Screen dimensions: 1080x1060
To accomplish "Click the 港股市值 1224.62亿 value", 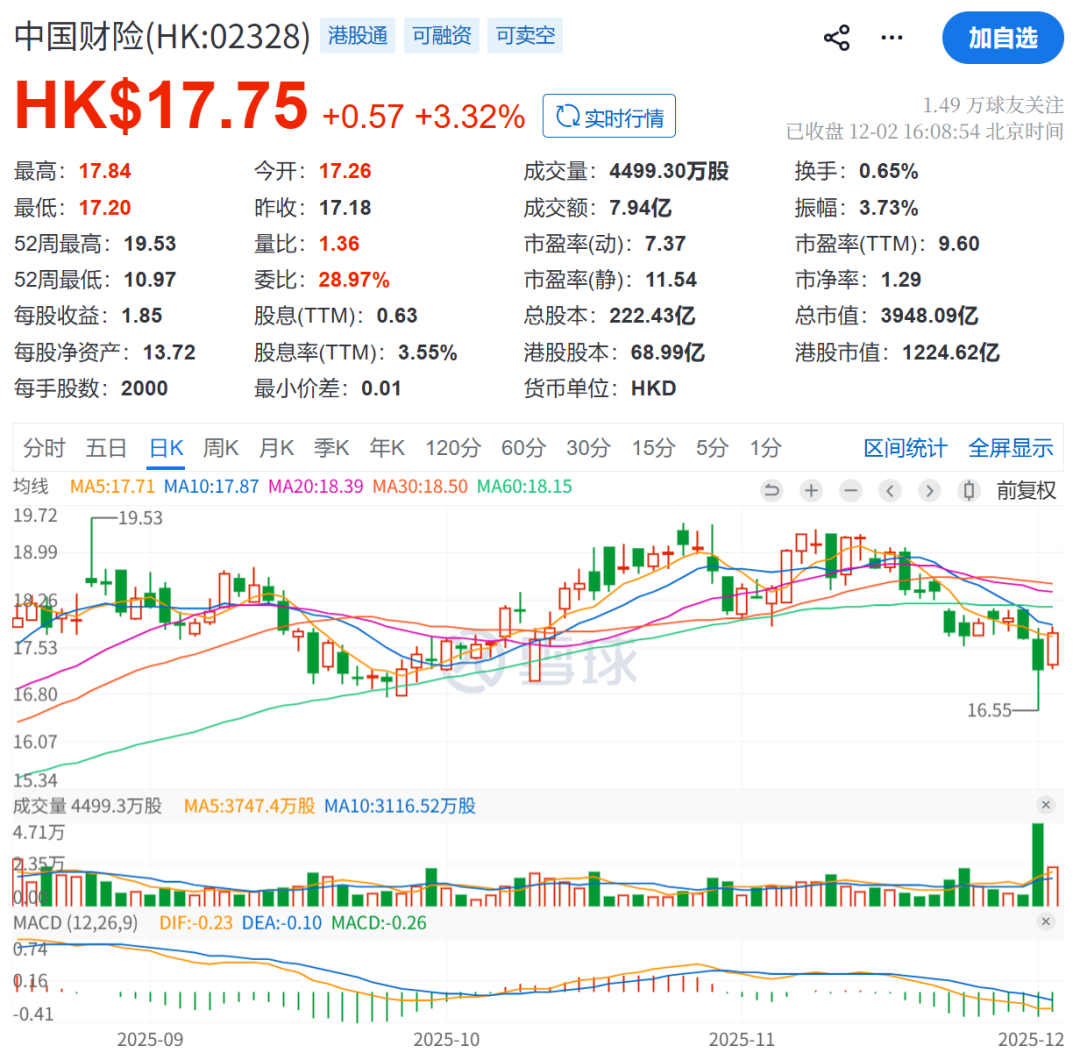I will click(x=951, y=353).
